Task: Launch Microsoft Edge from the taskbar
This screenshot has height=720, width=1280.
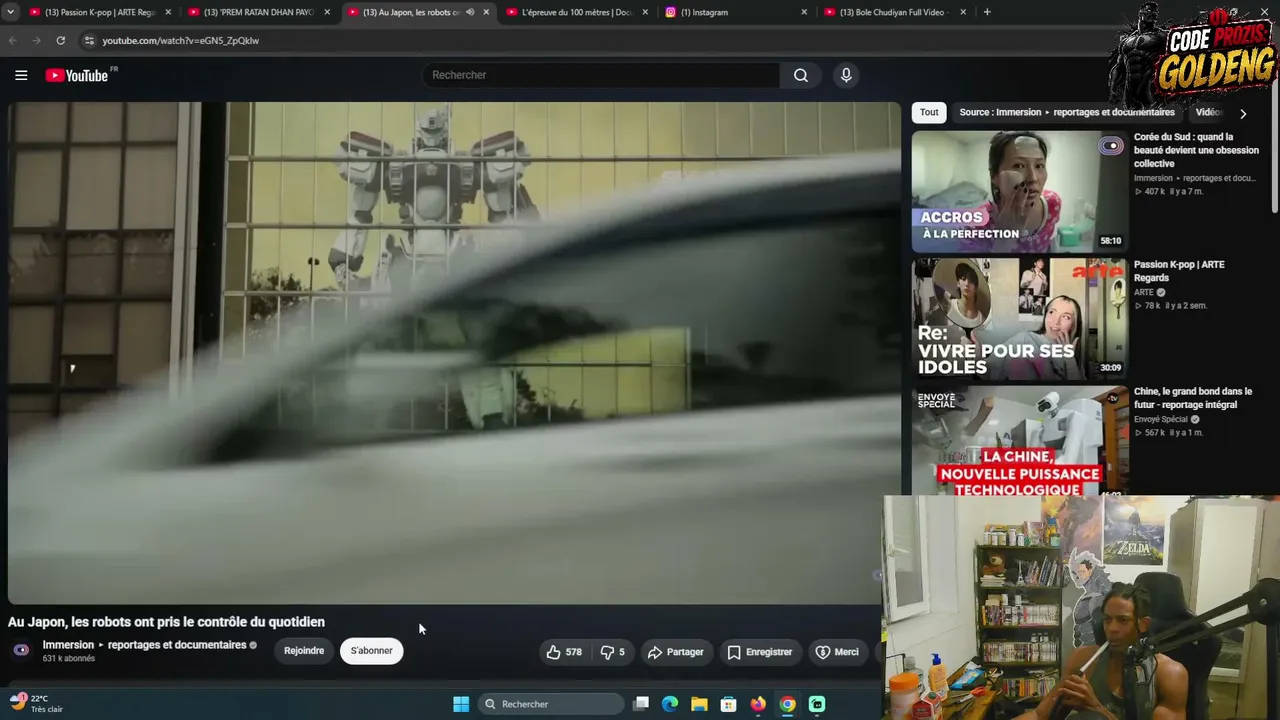Action: coord(670,704)
